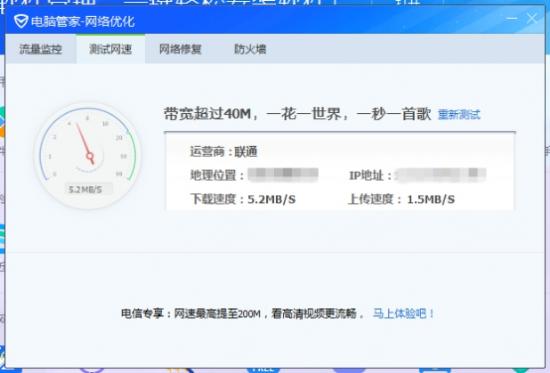Go to the 防火墙 tab
Image resolution: width=550 pixels, height=373 pixels.
[250, 49]
